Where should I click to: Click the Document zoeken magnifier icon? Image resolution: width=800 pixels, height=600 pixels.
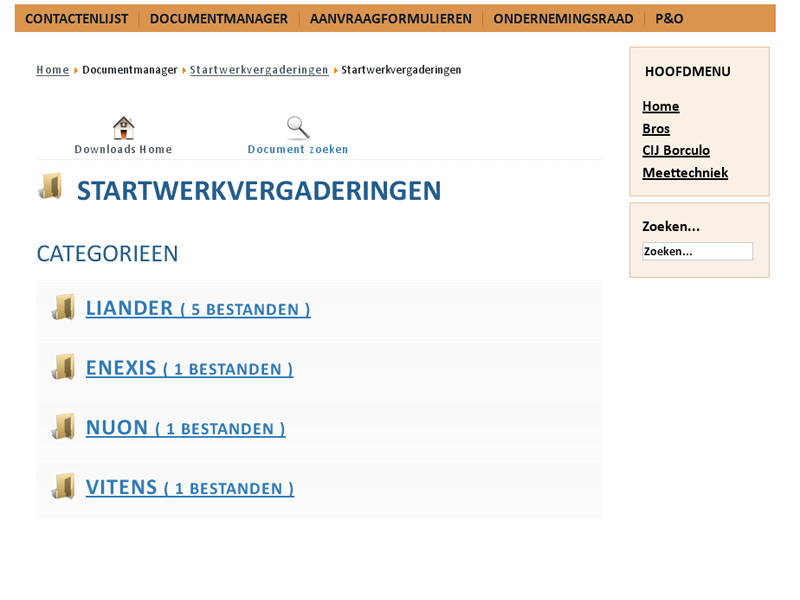click(298, 128)
